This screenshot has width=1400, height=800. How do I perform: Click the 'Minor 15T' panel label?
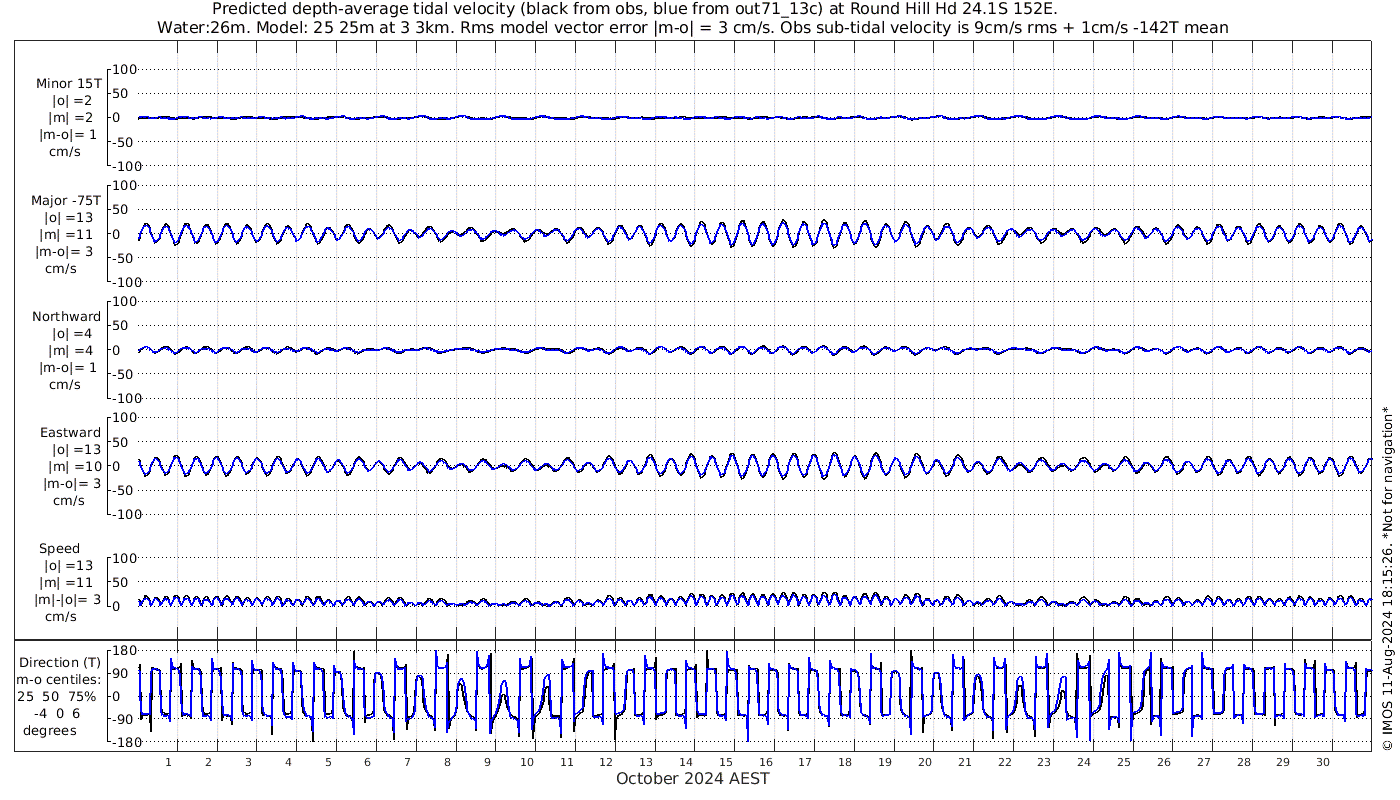coord(68,84)
